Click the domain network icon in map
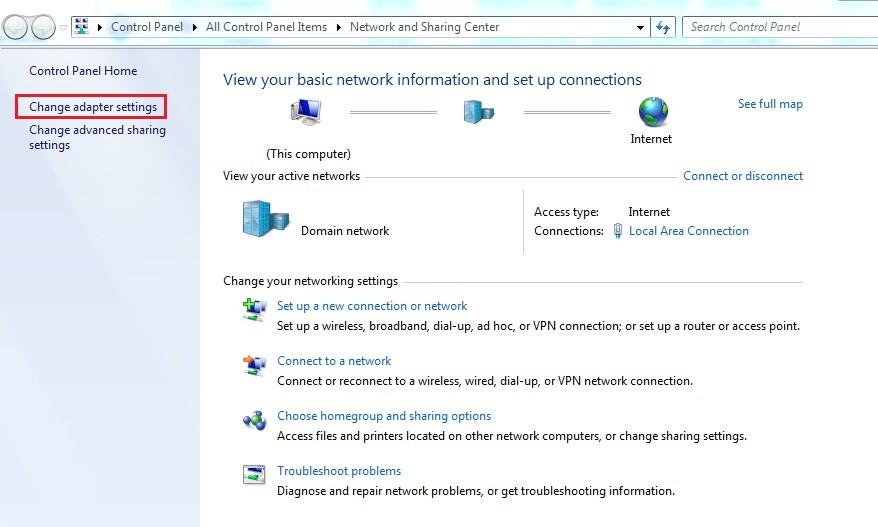Viewport: 878px width, 527px height. pyautogui.click(x=479, y=111)
